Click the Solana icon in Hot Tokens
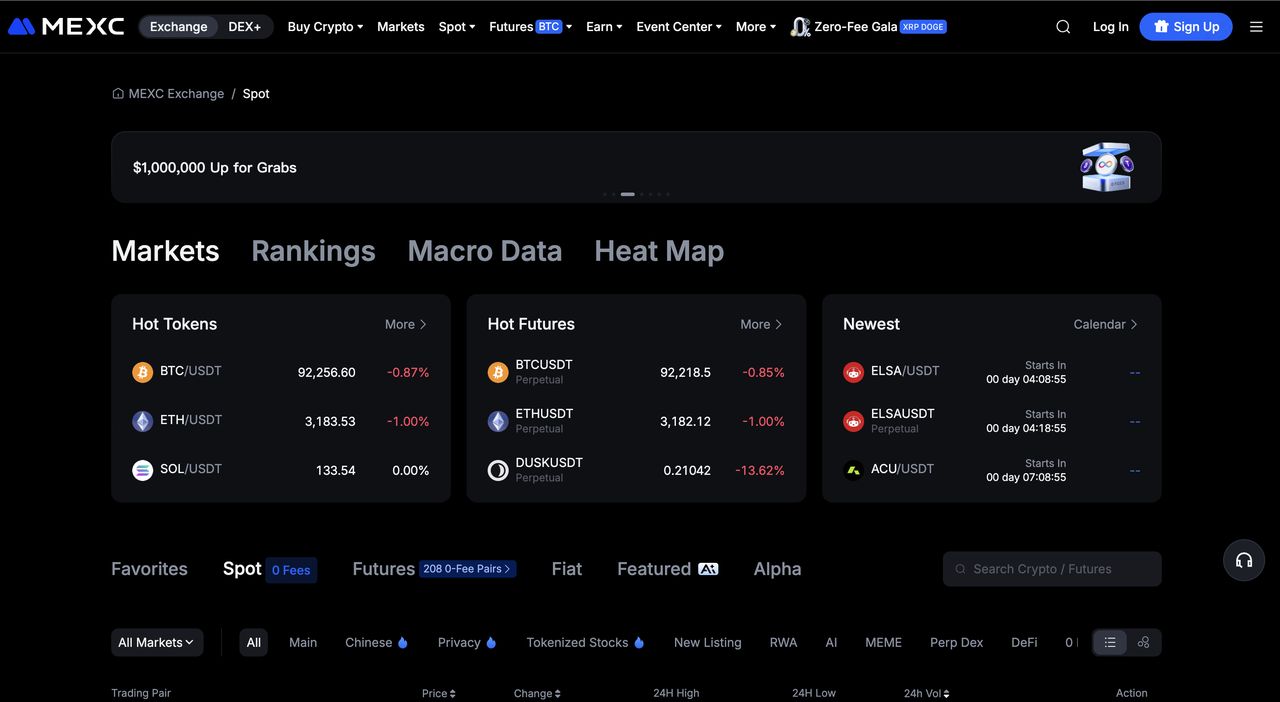 [x=143, y=470]
